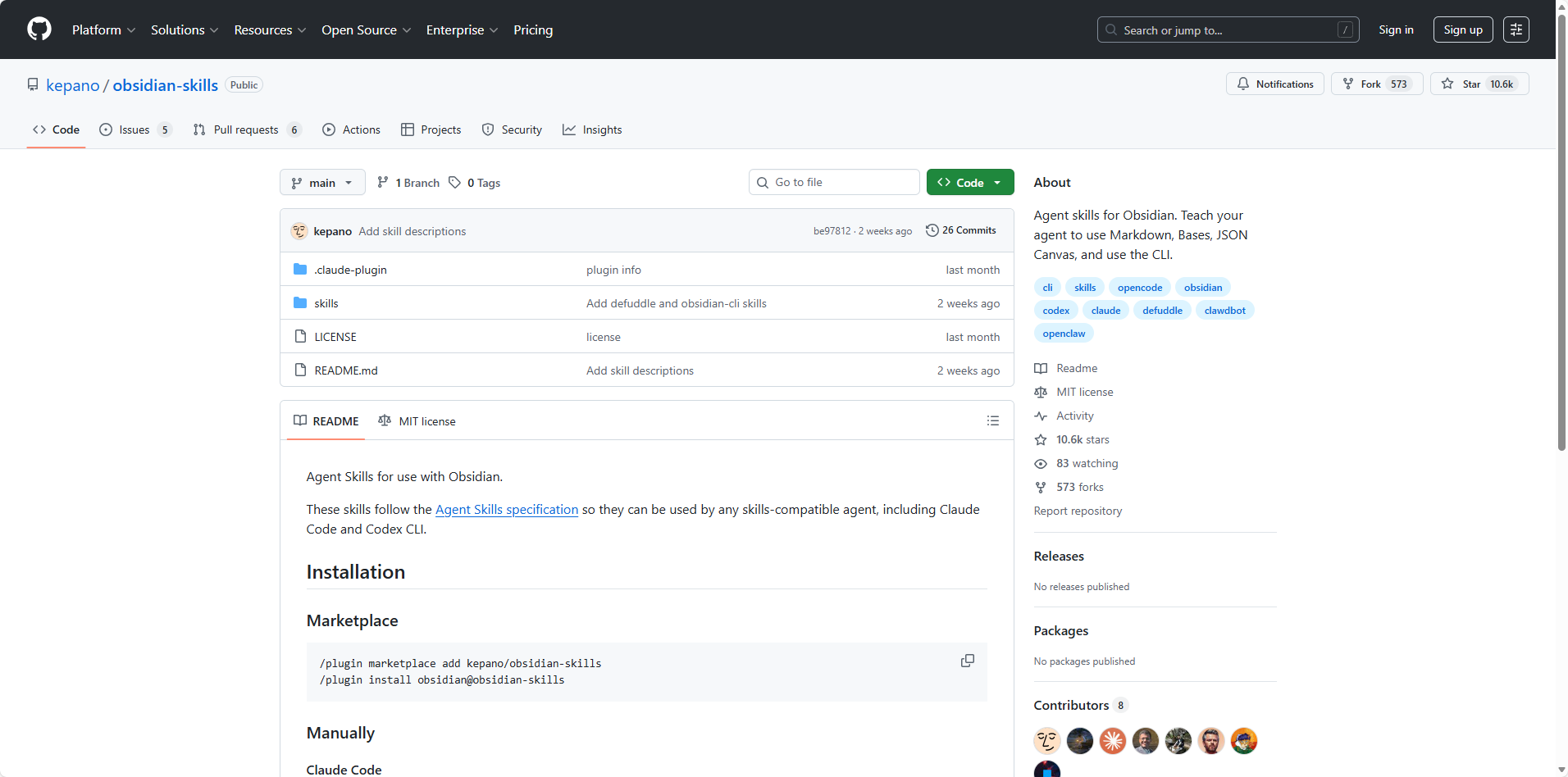This screenshot has height=777, width=1568.
Task: Click the GitHub logo icon
Action: pyautogui.click(x=39, y=30)
